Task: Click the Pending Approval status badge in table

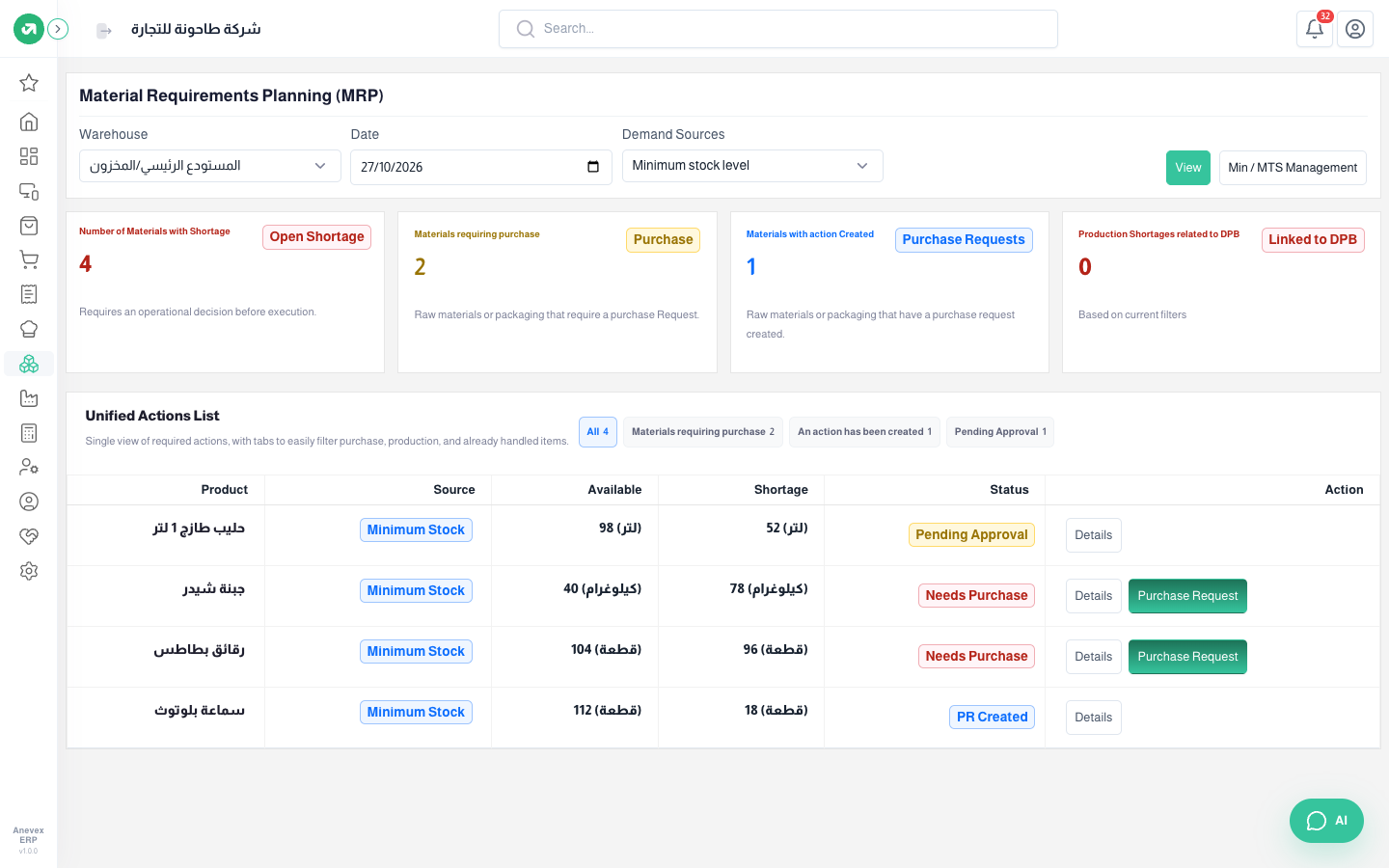Action: (971, 535)
